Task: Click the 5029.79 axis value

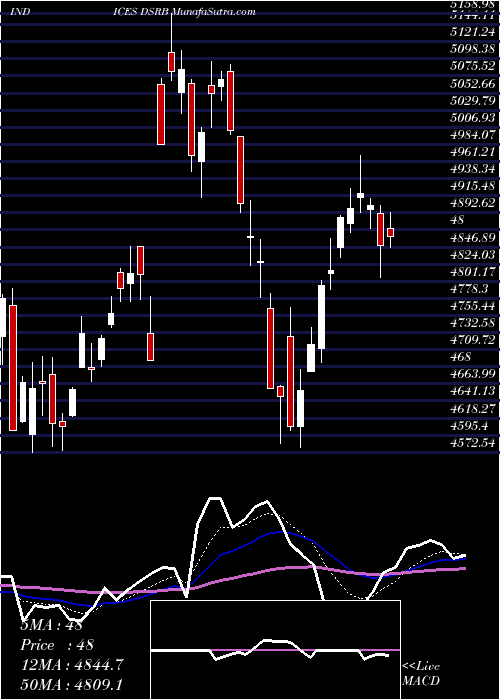Action: pos(472,100)
